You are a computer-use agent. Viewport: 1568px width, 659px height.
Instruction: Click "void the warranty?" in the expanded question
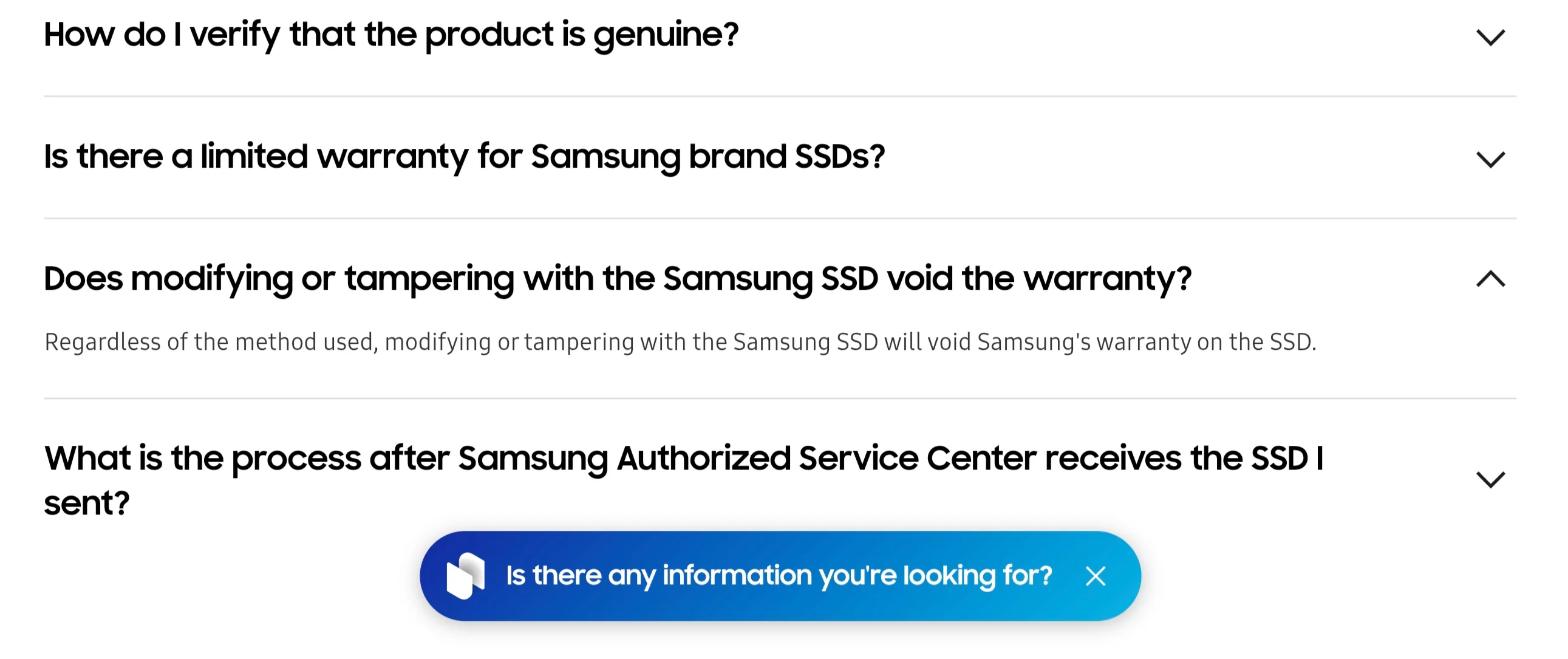pos(1039,279)
